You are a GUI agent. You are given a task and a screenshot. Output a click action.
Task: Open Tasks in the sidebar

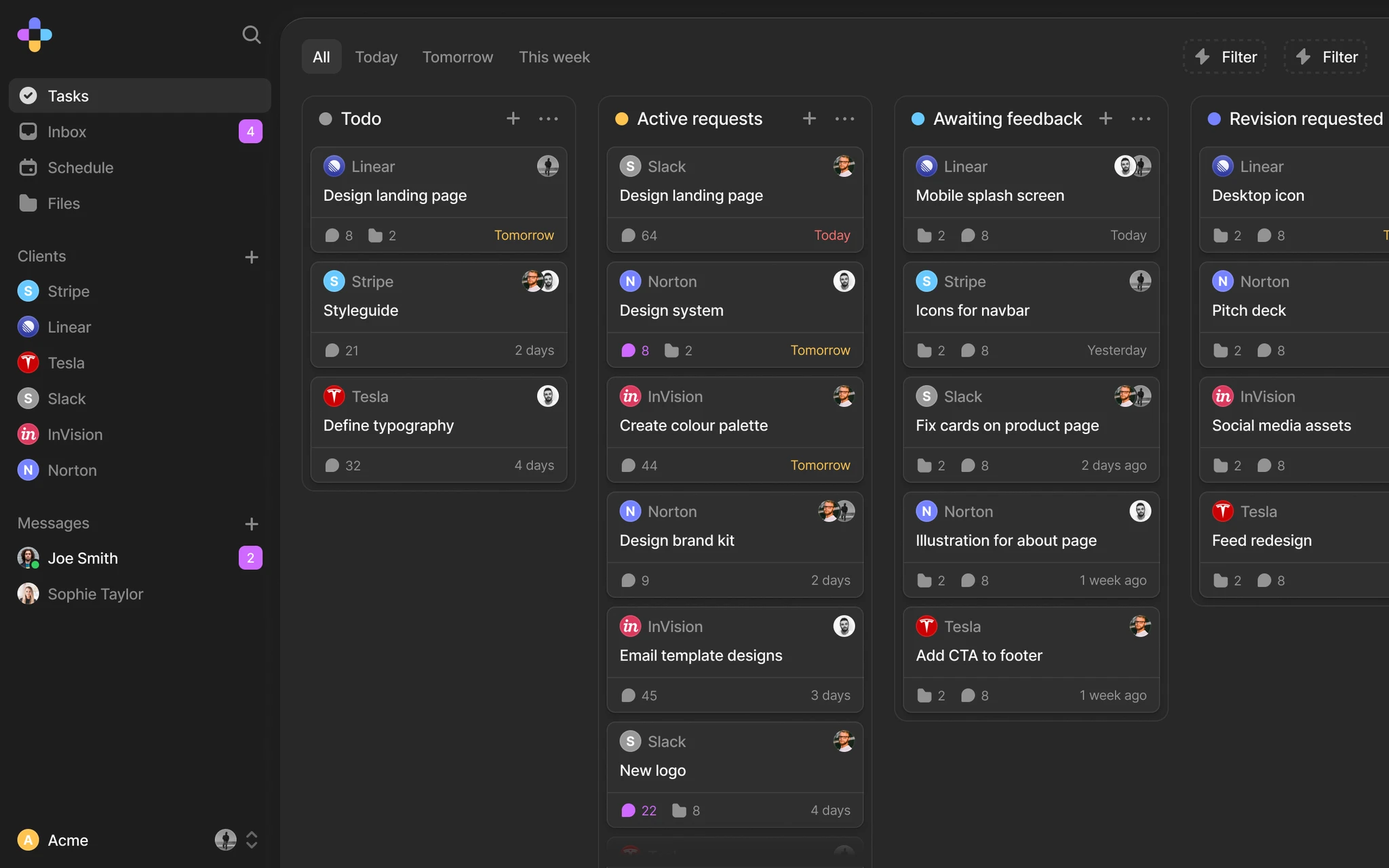(140, 96)
